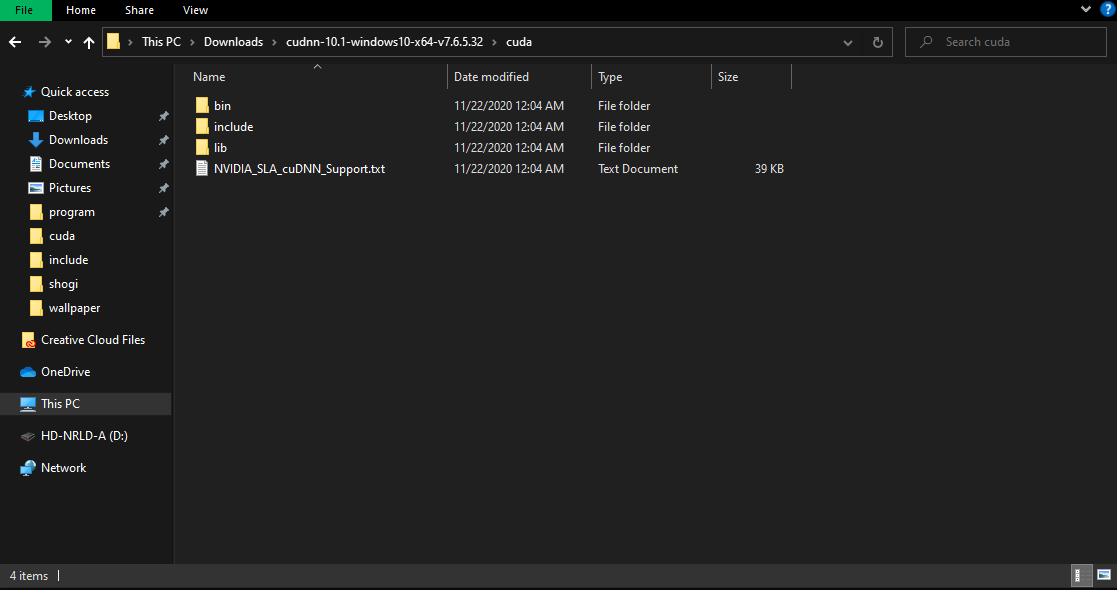Click the pin icon beside Downloads
The height and width of the screenshot is (590, 1117).
tap(163, 140)
